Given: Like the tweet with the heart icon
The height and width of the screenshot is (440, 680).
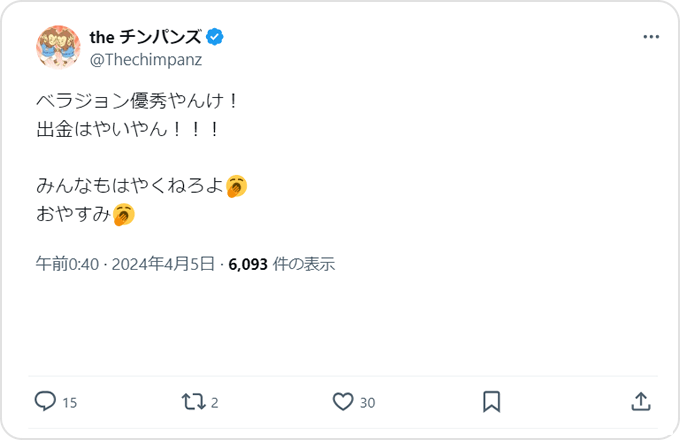Looking at the screenshot, I should coord(343,401).
